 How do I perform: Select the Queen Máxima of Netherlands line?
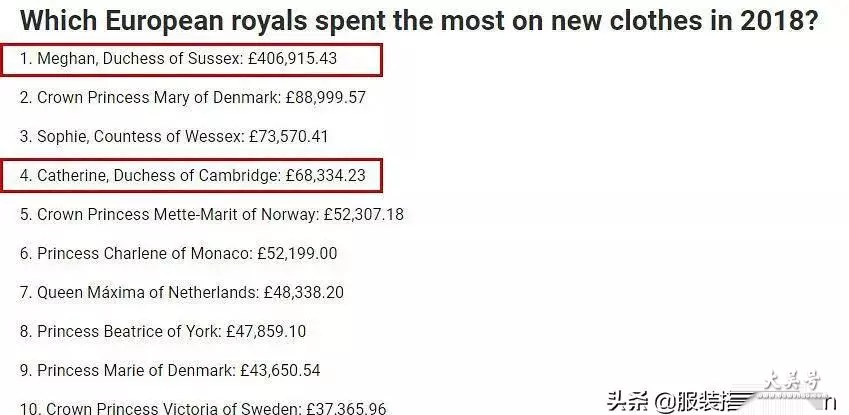pyautogui.click(x=182, y=293)
